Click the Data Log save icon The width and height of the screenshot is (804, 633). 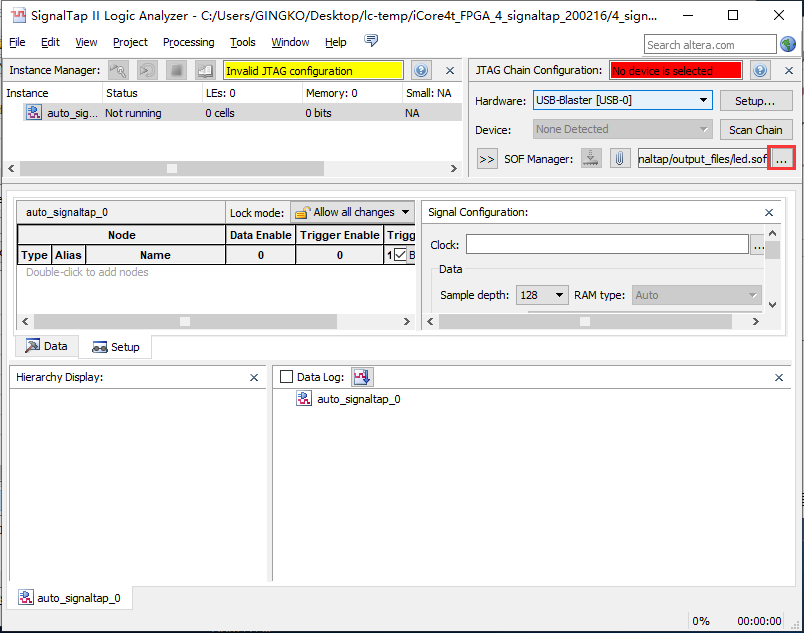click(x=361, y=377)
